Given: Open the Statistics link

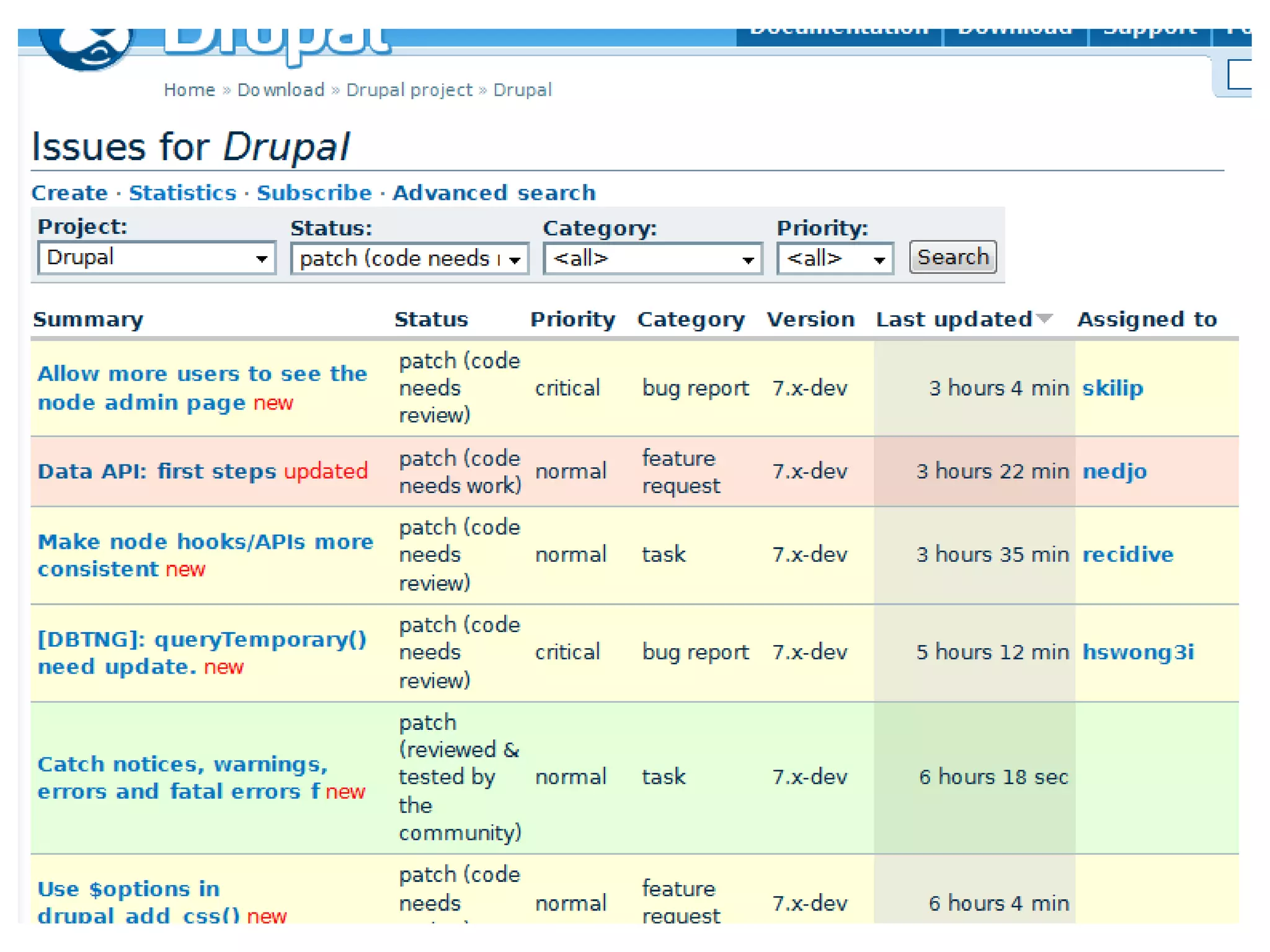Looking at the screenshot, I should [182, 193].
